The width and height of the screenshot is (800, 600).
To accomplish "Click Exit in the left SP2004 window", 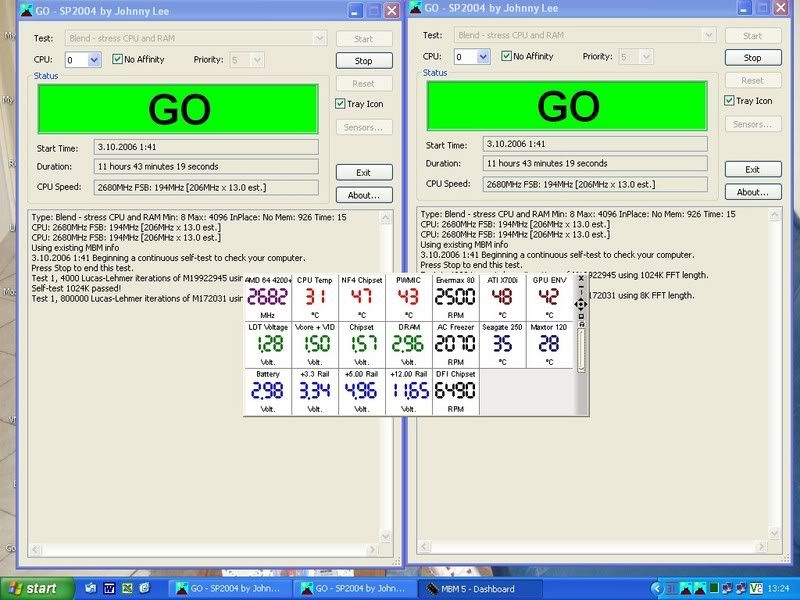I will click(x=364, y=172).
